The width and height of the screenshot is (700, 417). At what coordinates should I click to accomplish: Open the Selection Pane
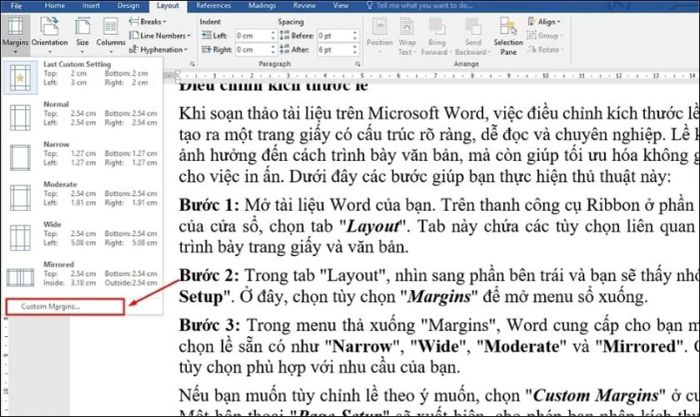[x=508, y=36]
